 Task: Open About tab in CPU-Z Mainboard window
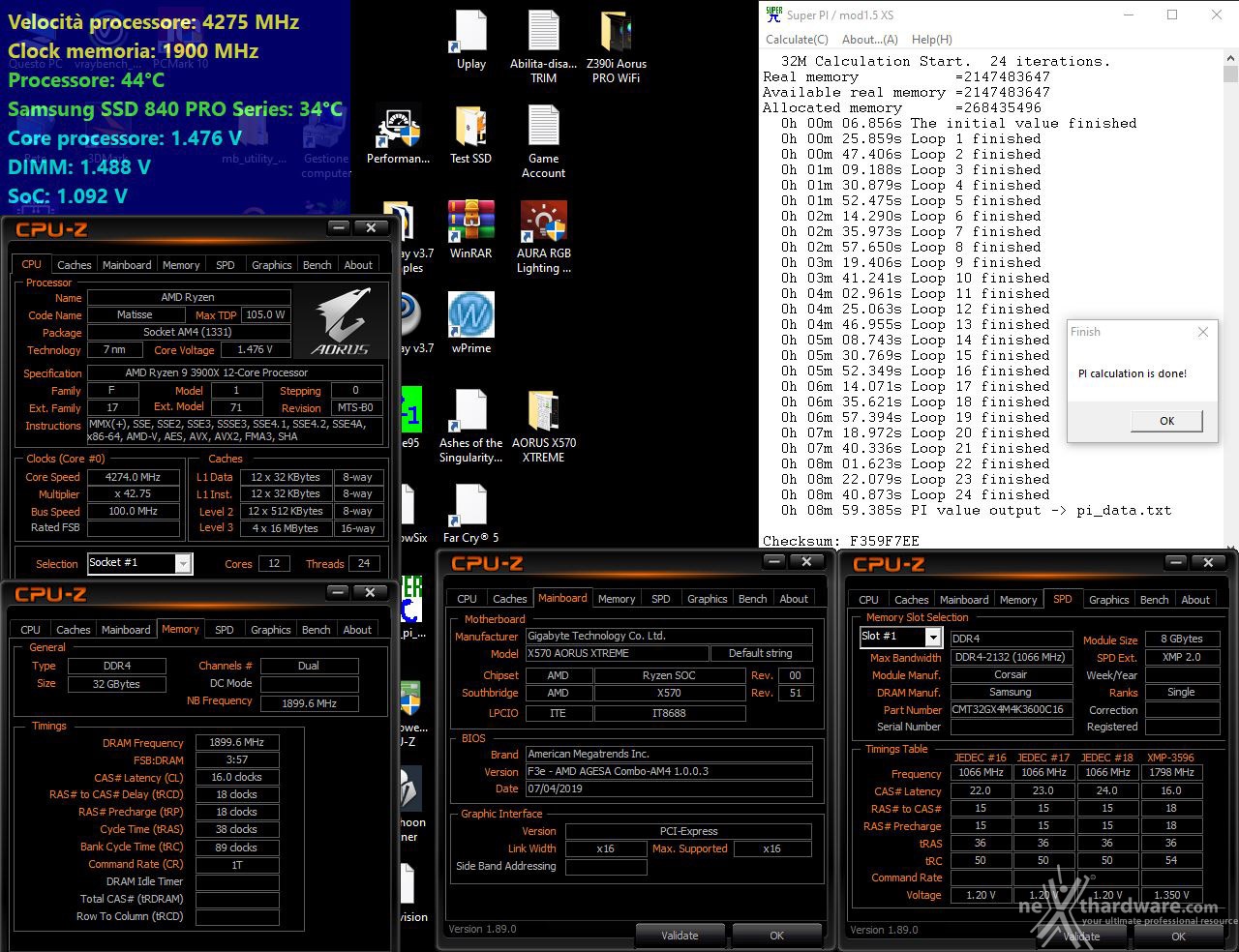point(794,599)
